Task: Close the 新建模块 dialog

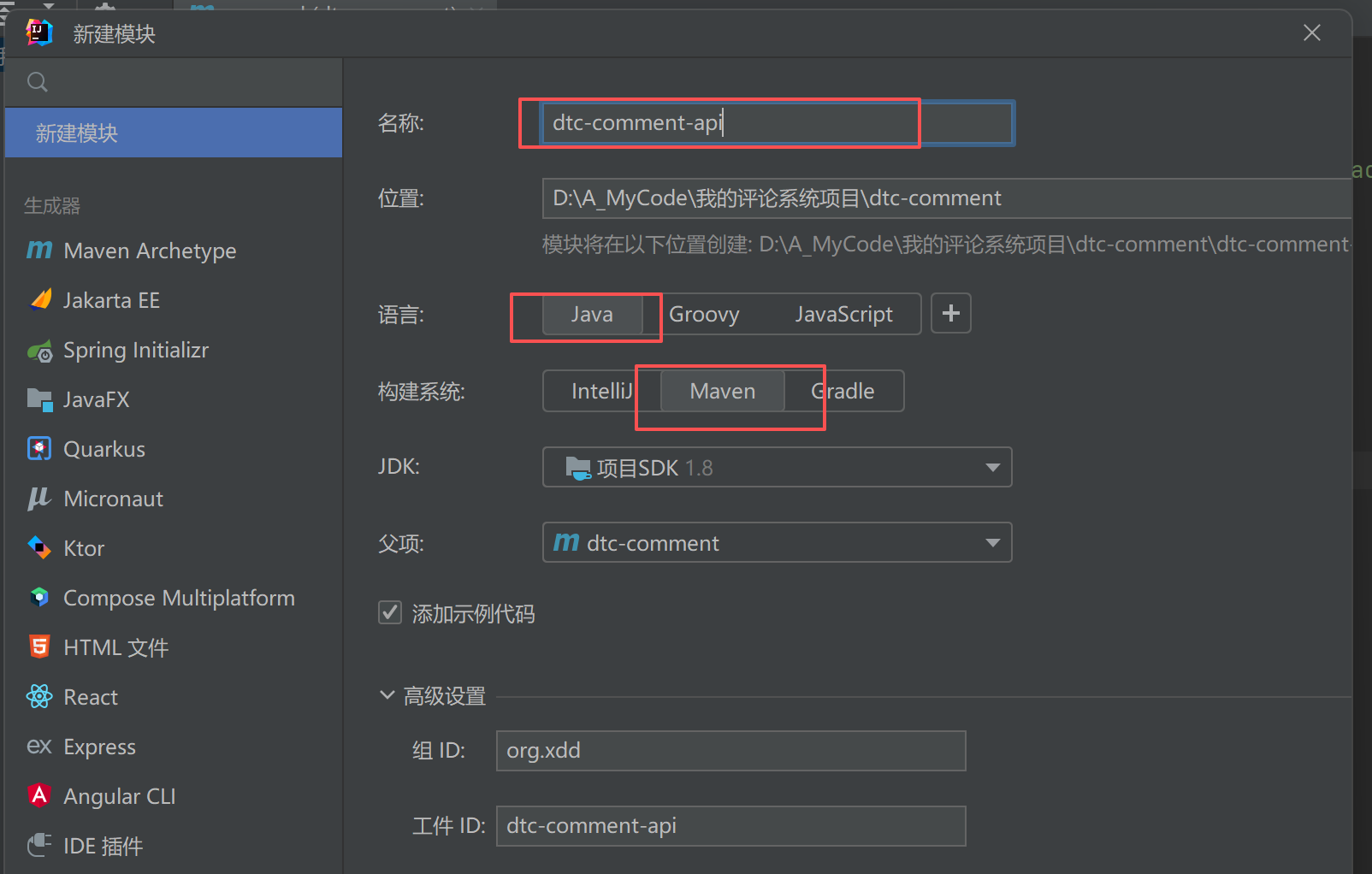Action: [1311, 32]
